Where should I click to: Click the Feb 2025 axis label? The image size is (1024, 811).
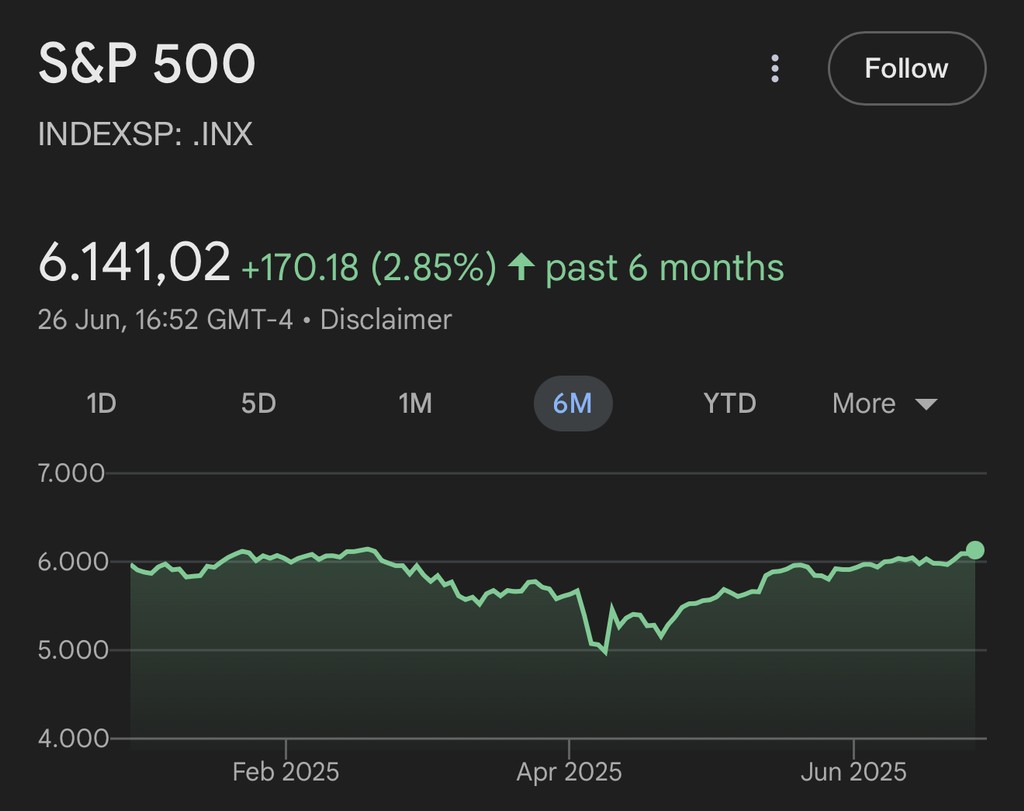click(285, 772)
